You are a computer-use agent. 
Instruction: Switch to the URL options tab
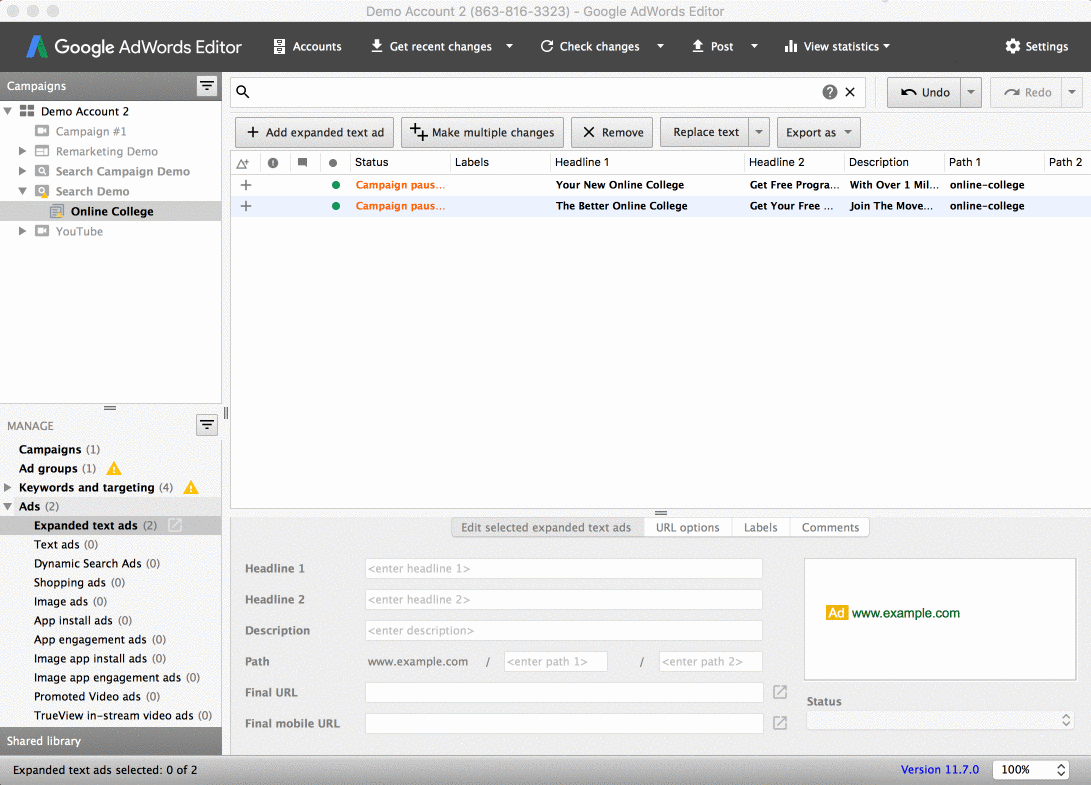(x=687, y=528)
